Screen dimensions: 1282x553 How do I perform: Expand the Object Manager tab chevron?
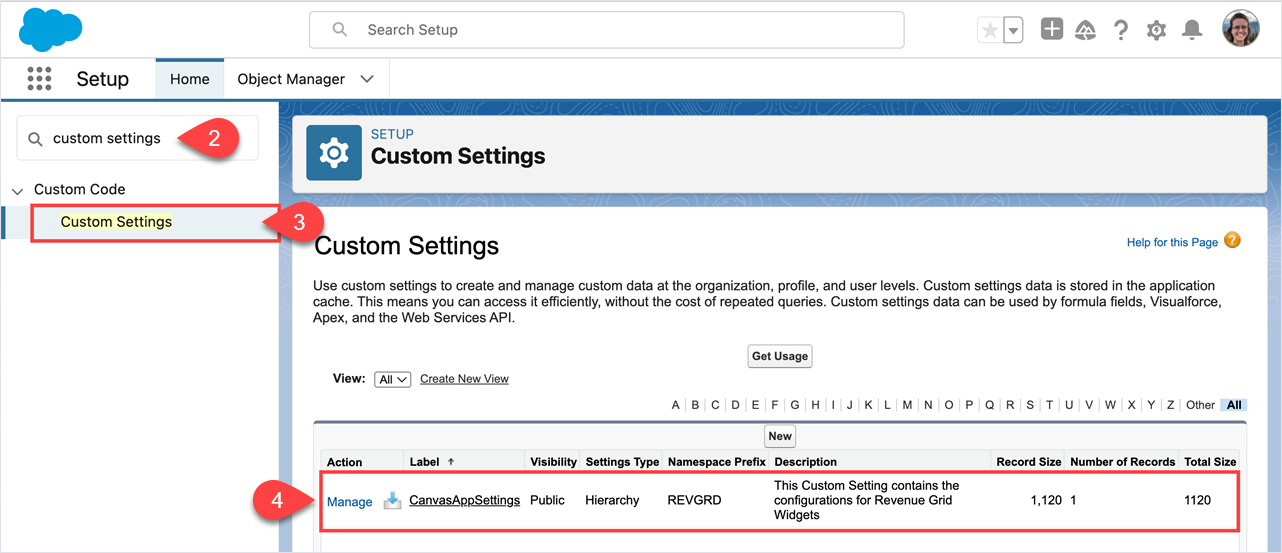367,79
